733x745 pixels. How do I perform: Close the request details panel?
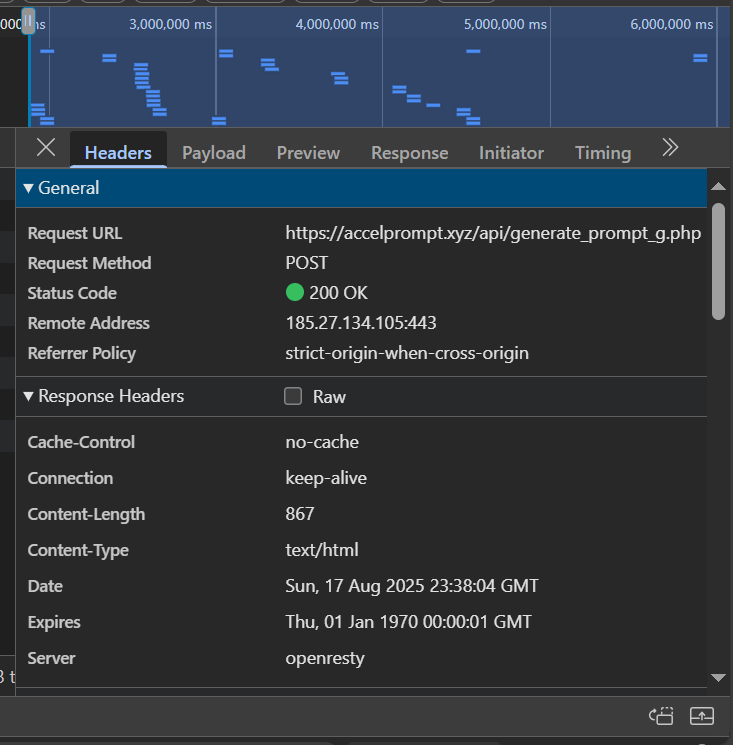tap(46, 148)
